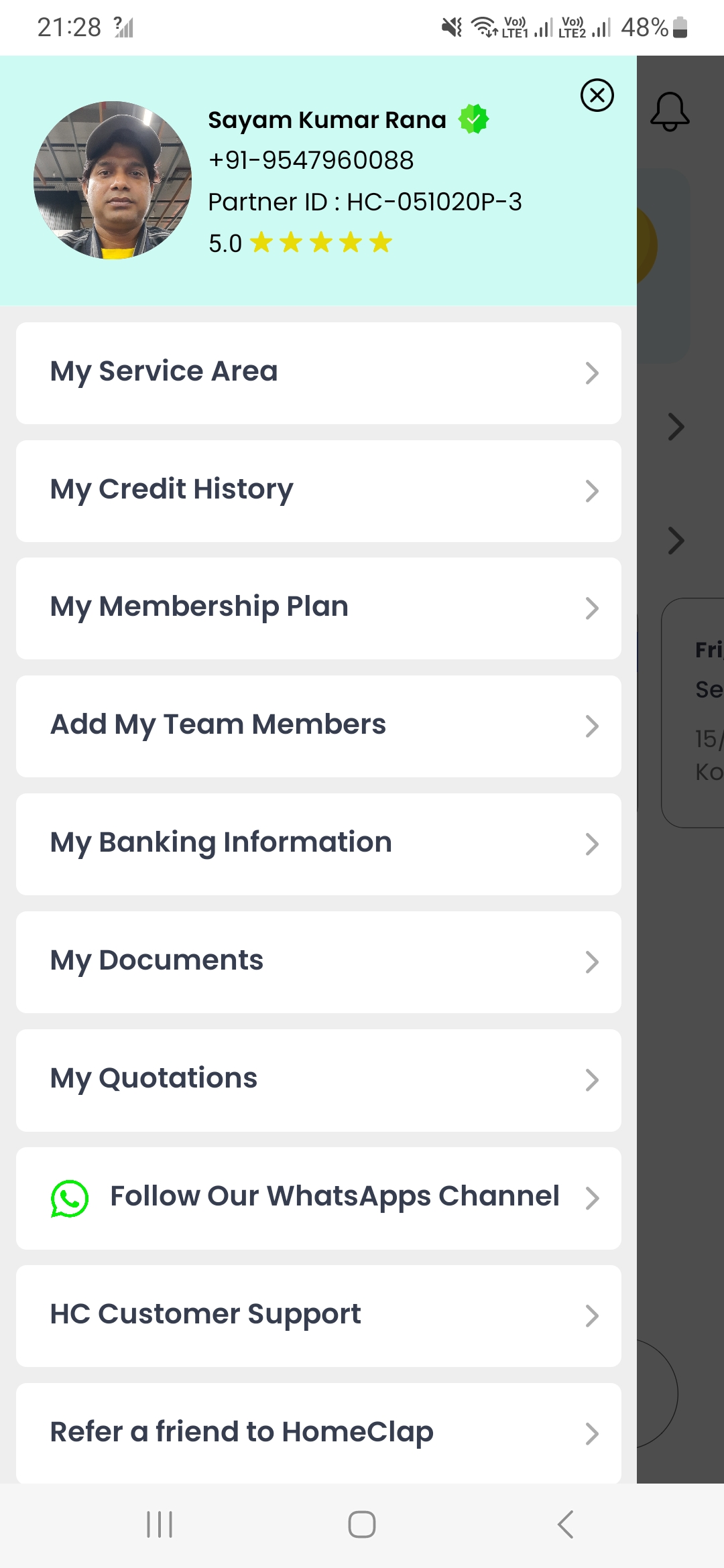Open My Documents entry
The width and height of the screenshot is (724, 1568).
[x=318, y=962]
